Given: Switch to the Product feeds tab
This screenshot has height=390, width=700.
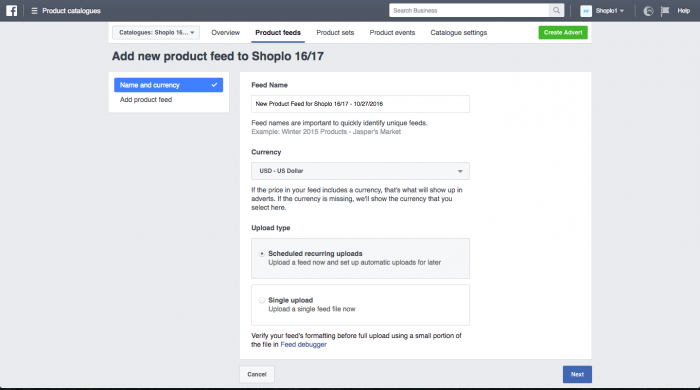Looking at the screenshot, I should [278, 33].
